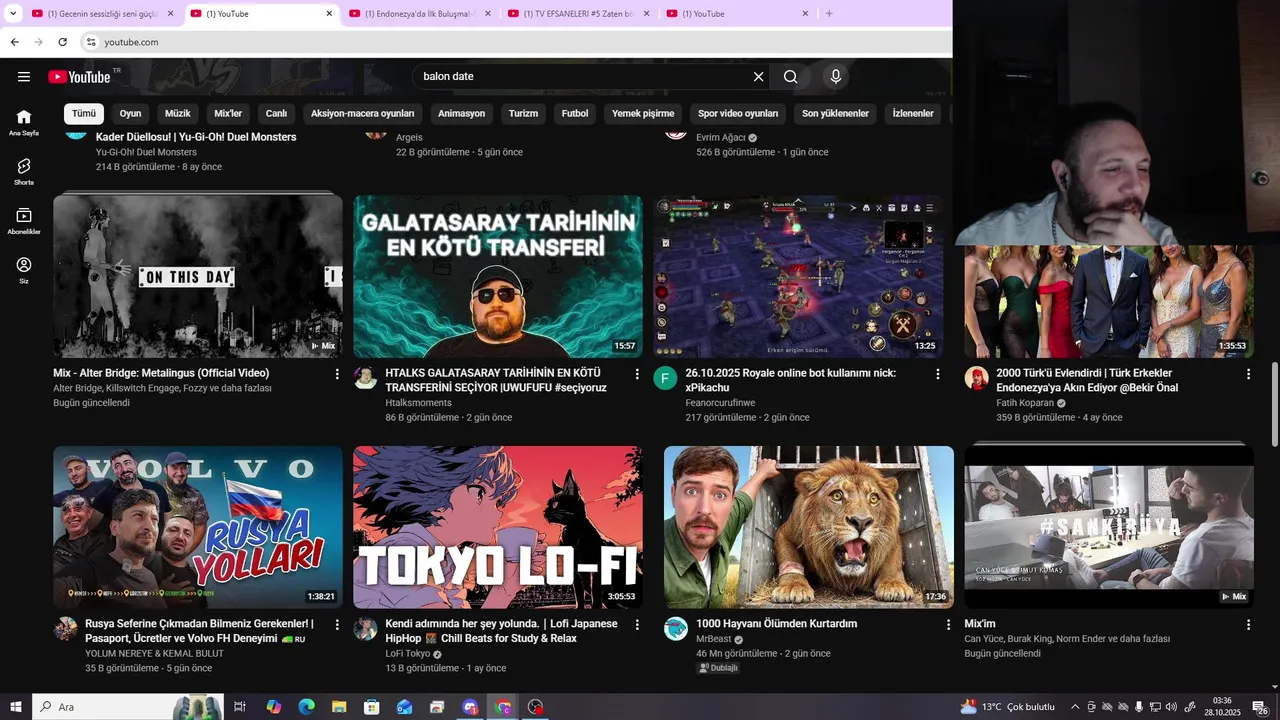This screenshot has width=1280, height=720.
Task: Open options menu for Rusya Seferine video
Action: 337,625
